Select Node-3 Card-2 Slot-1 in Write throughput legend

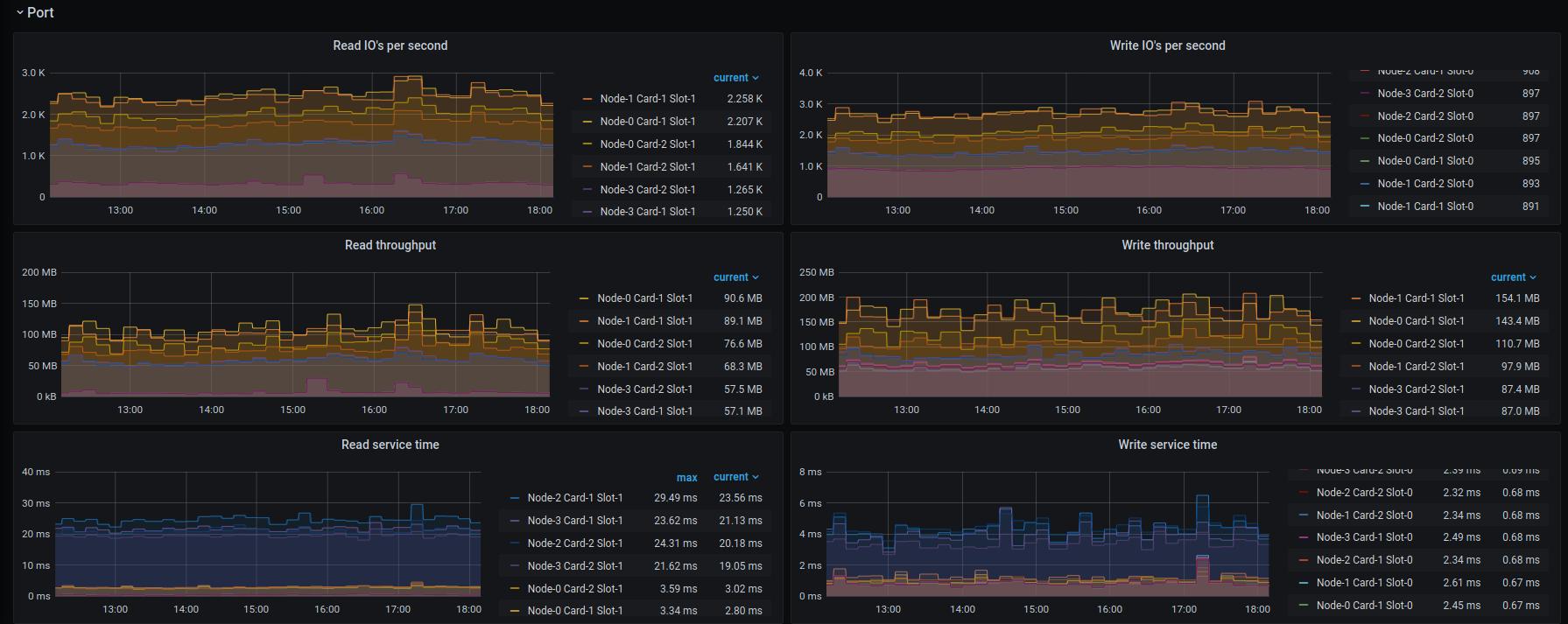(x=1417, y=389)
